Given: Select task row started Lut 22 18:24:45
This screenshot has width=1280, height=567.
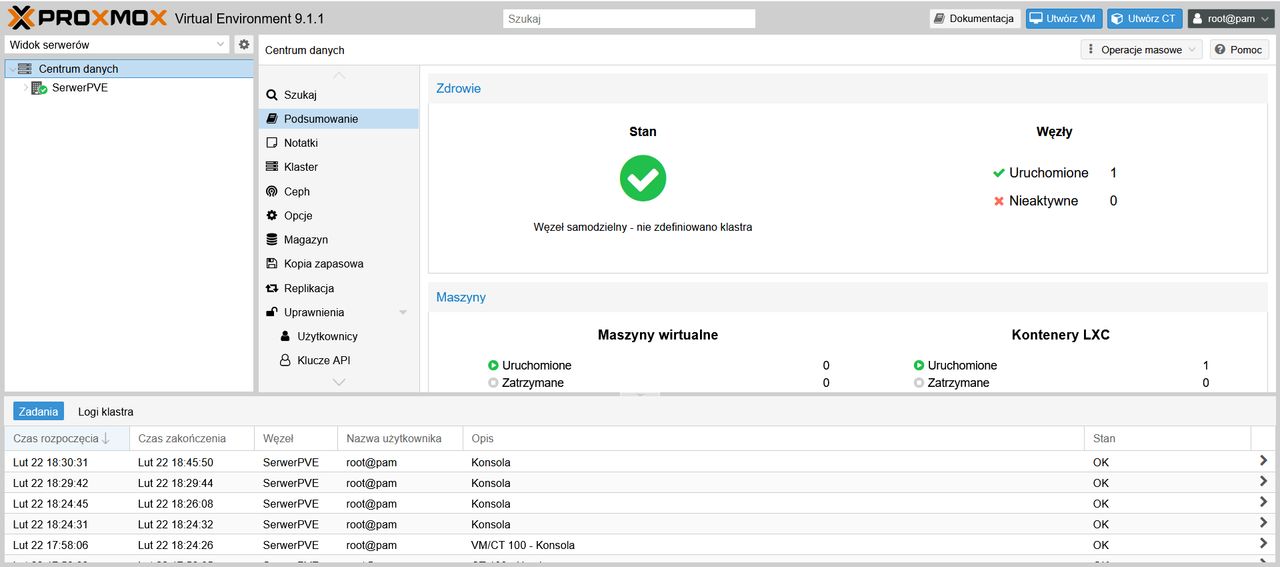Looking at the screenshot, I should point(640,504).
